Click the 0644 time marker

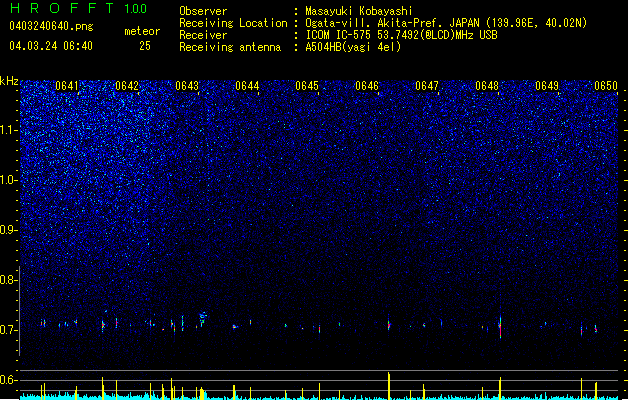pos(247,86)
